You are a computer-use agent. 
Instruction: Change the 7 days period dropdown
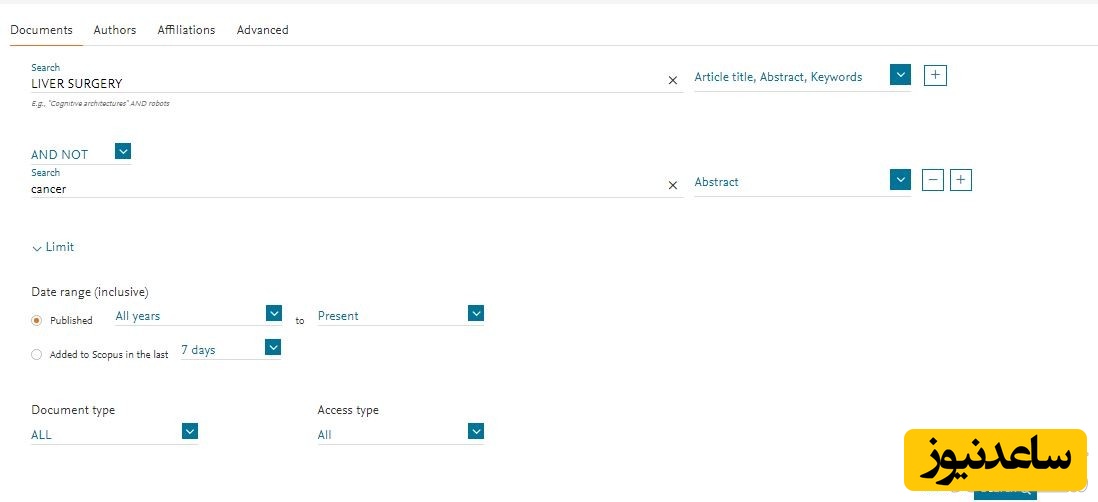coord(273,348)
